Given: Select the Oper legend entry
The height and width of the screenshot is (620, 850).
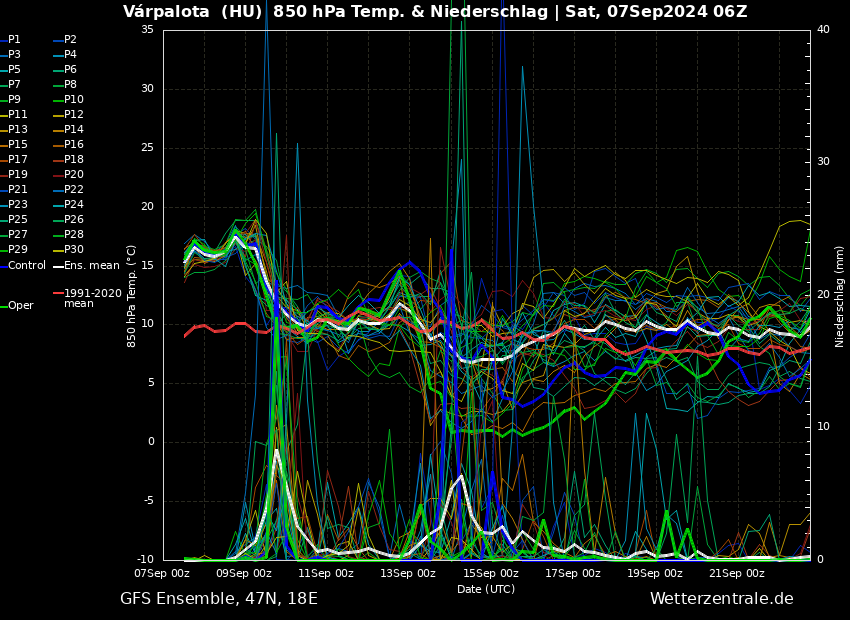Looking at the screenshot, I should pyautogui.click(x=21, y=306).
